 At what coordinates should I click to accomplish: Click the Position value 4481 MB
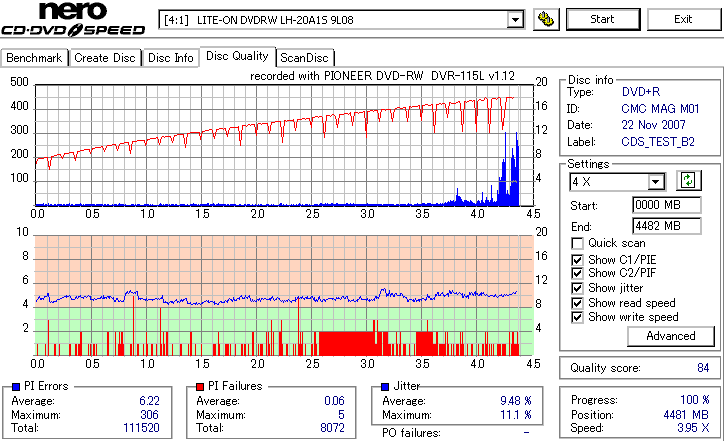(686, 415)
